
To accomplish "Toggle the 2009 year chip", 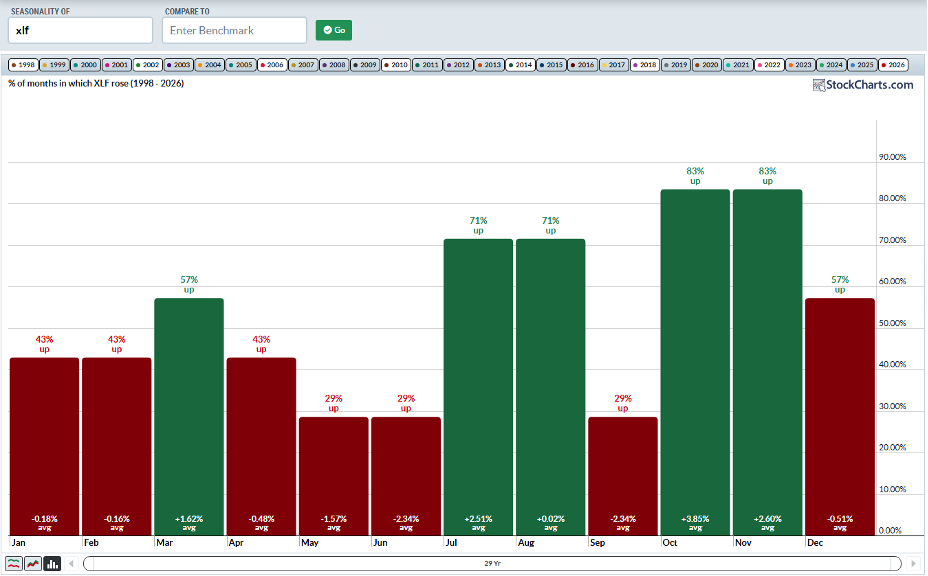I will tap(365, 65).
